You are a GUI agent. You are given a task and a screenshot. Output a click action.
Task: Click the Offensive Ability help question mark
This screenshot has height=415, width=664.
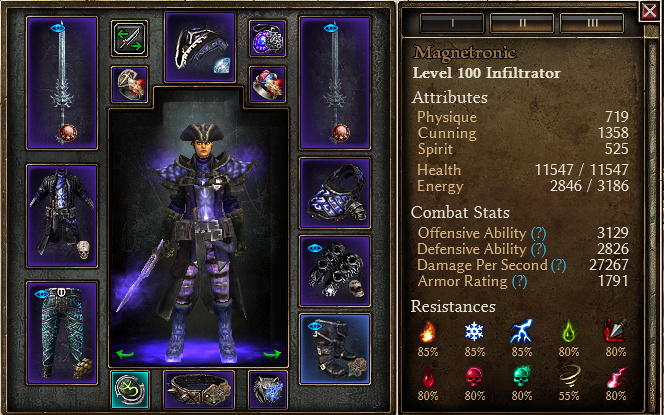539,233
